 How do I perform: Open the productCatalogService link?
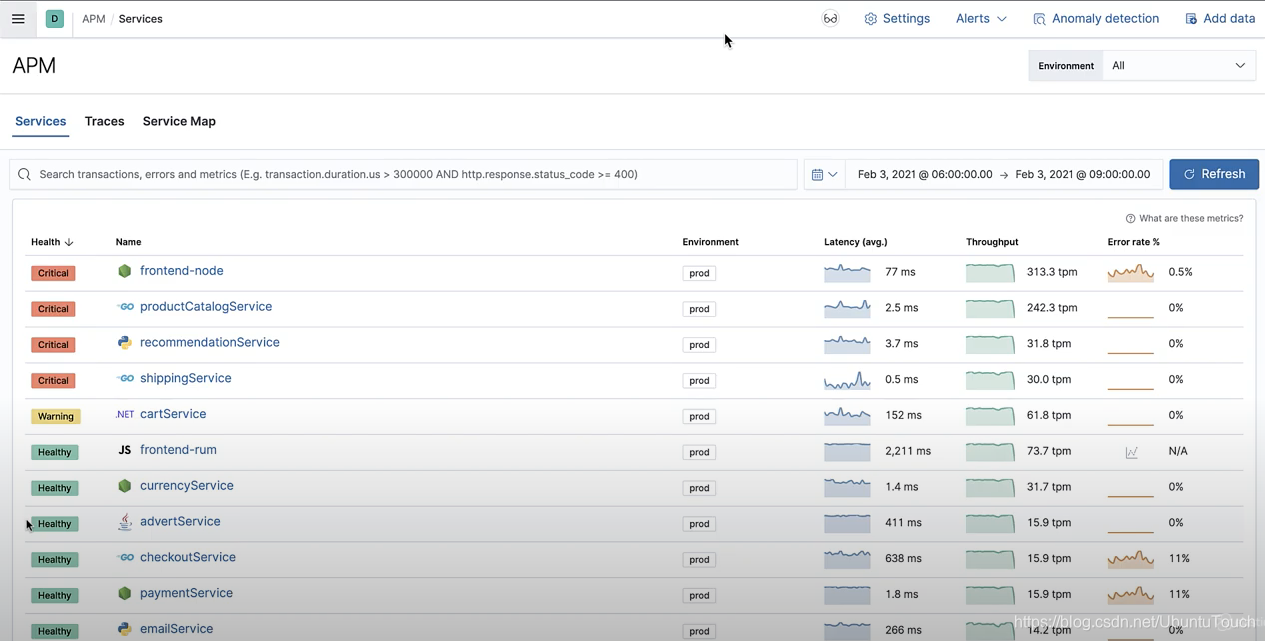tap(206, 307)
